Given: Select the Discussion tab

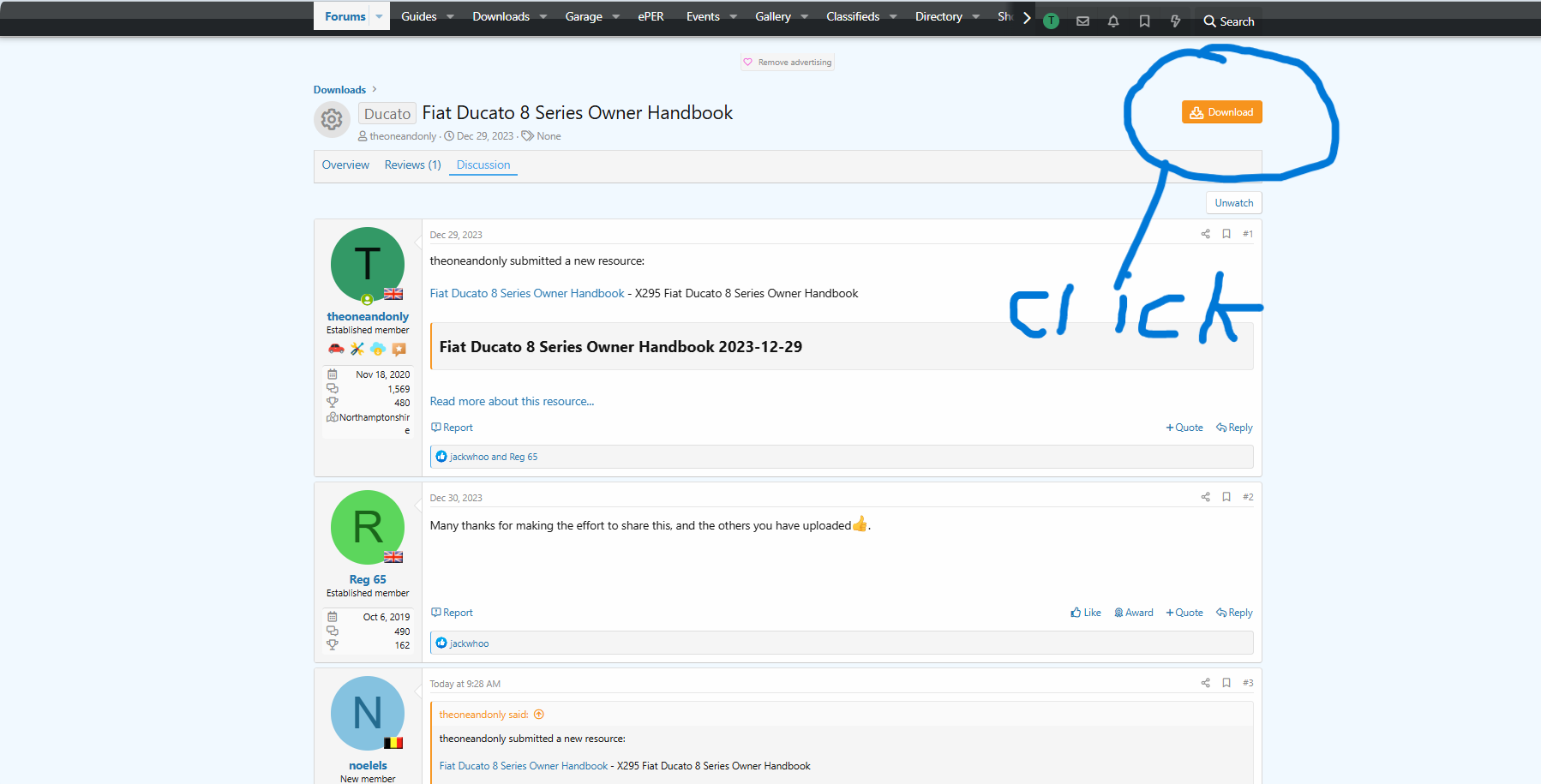Looking at the screenshot, I should [483, 165].
